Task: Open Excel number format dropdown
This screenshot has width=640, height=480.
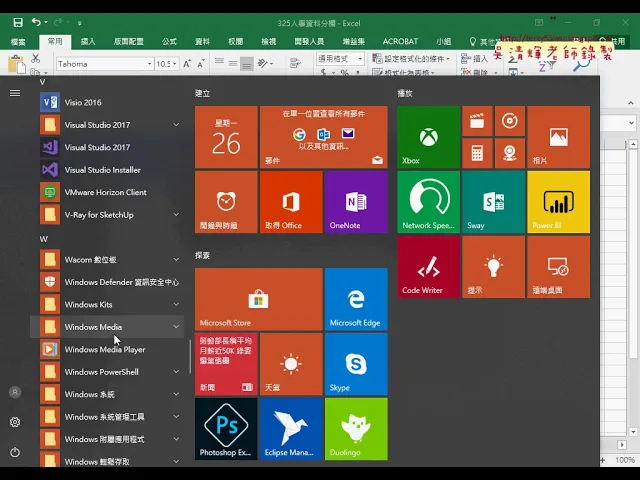Action: click(360, 59)
